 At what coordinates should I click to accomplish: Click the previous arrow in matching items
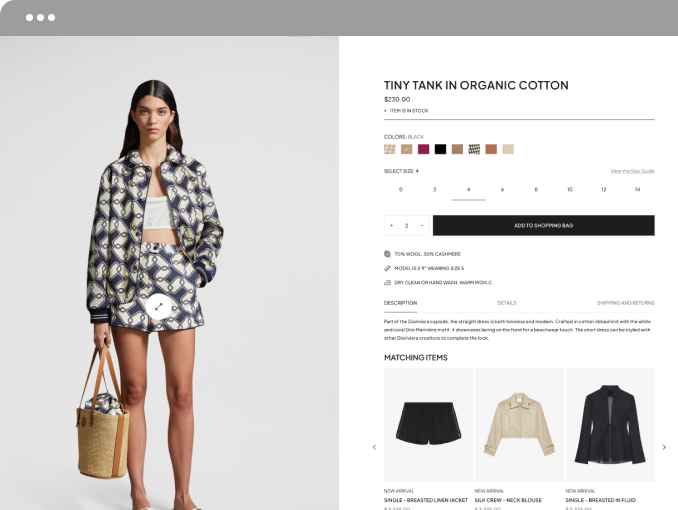click(x=374, y=447)
